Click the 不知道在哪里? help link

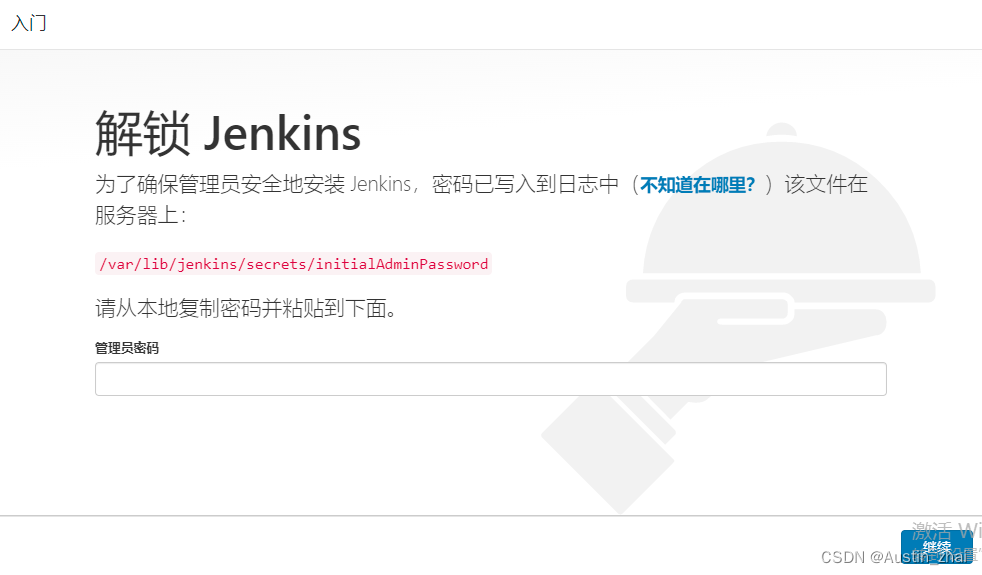(698, 185)
